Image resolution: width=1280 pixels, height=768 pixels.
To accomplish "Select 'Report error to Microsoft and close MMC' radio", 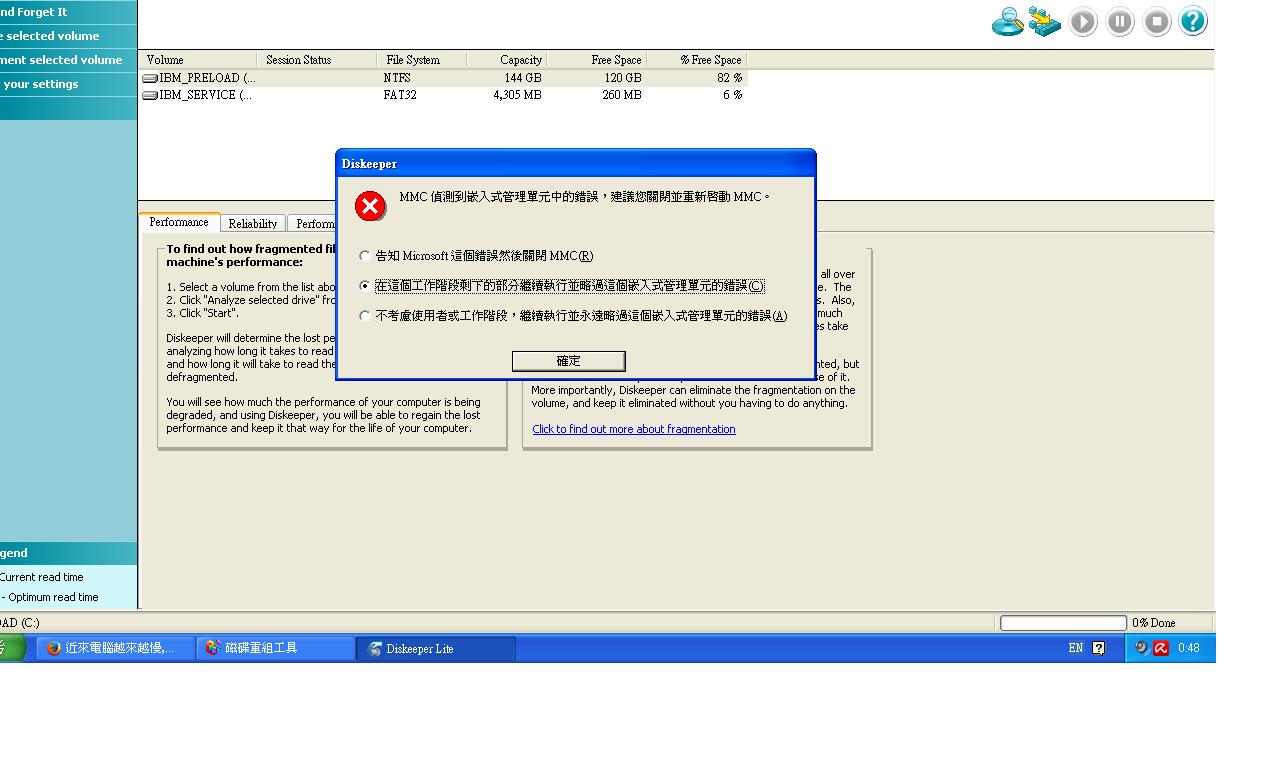I will coord(365,256).
